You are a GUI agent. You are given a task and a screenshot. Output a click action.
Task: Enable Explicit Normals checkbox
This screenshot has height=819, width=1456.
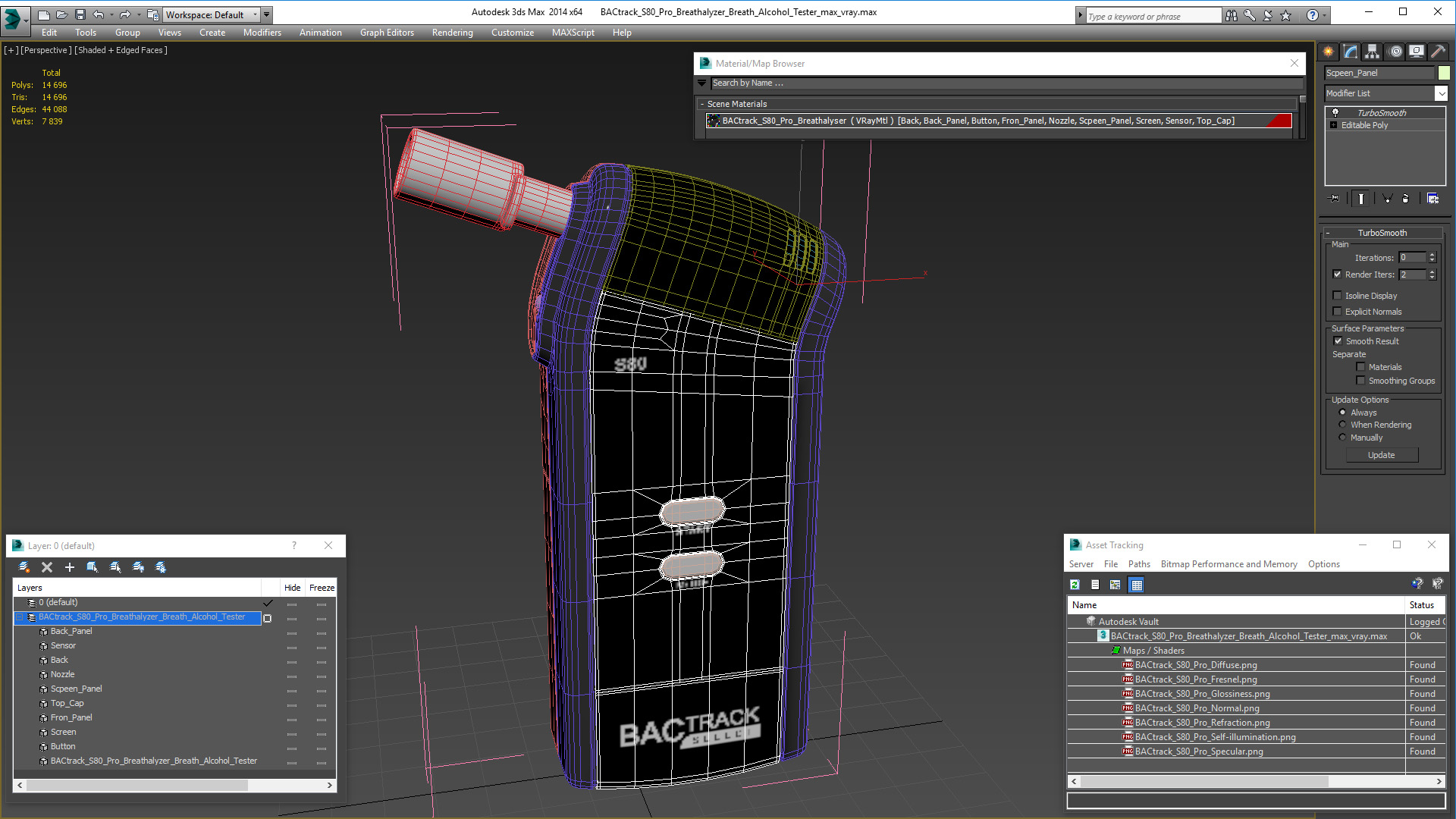click(x=1338, y=312)
